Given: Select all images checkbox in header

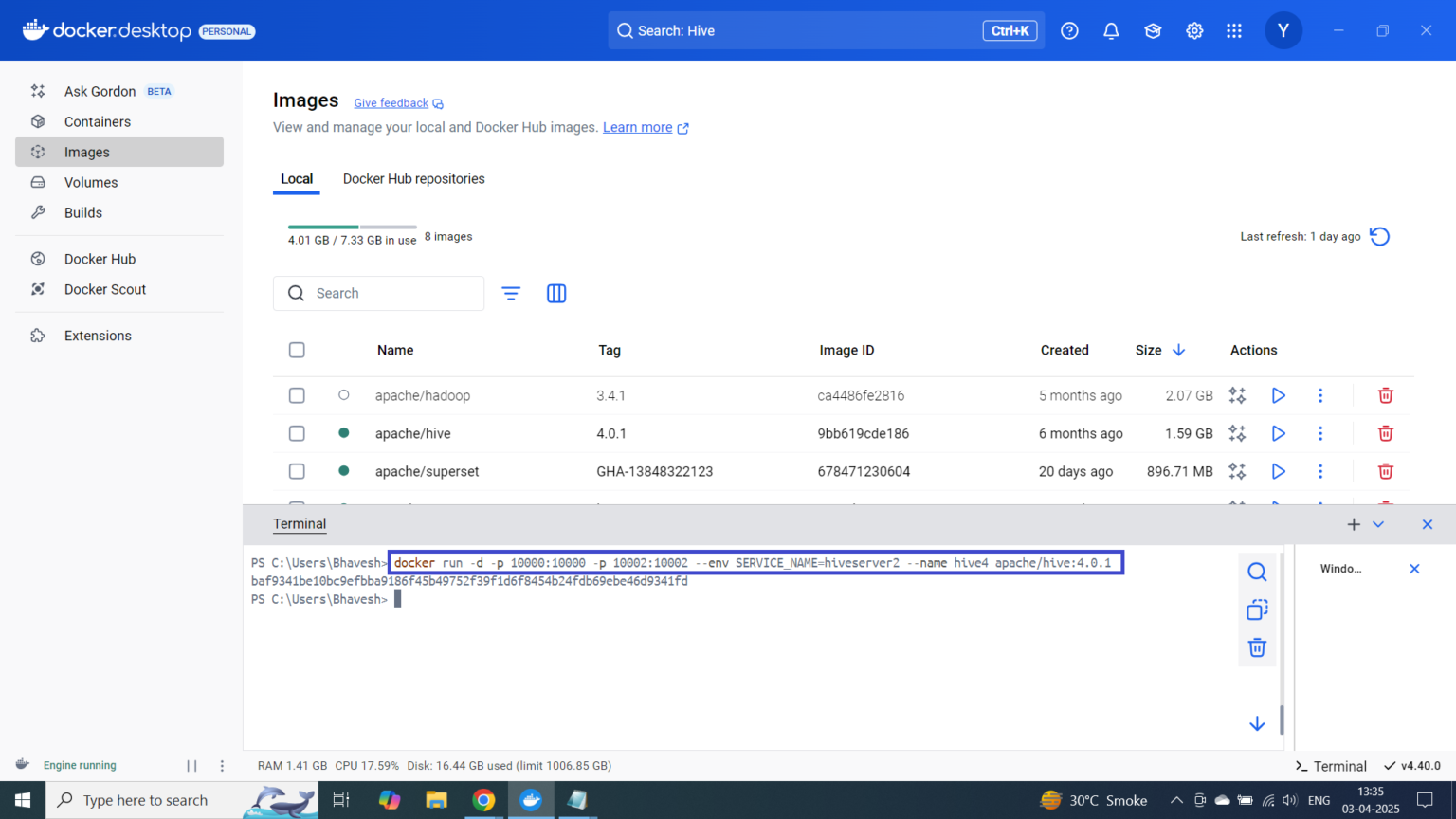Looking at the screenshot, I should pyautogui.click(x=297, y=350).
